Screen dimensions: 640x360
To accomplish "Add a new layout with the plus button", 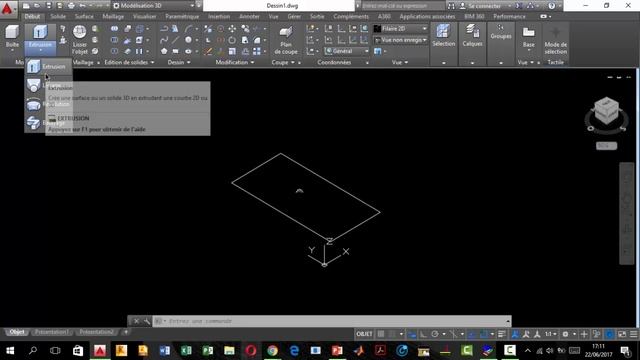I will (126, 332).
